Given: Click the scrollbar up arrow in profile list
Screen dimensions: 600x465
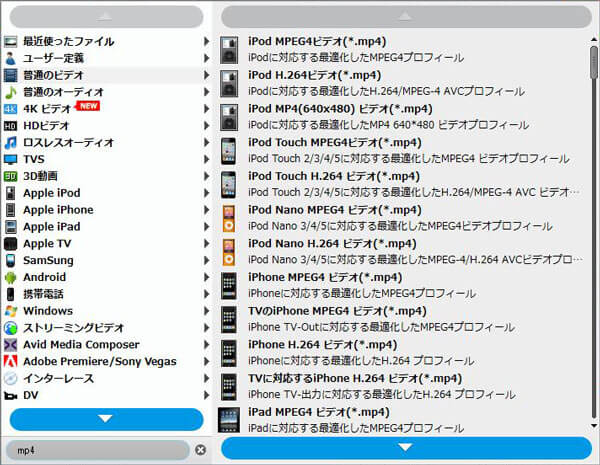Looking at the screenshot, I should [593, 39].
